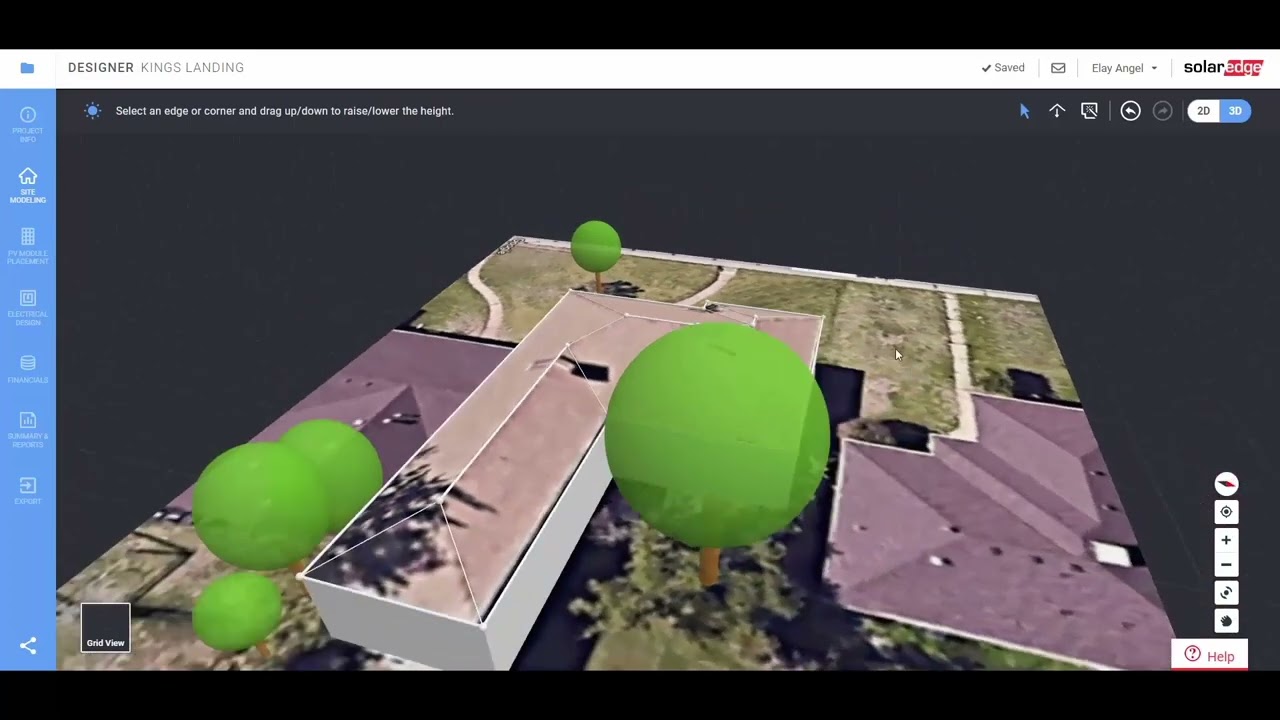This screenshot has width=1280, height=720.
Task: Open Electrical Design step
Action: click(28, 307)
